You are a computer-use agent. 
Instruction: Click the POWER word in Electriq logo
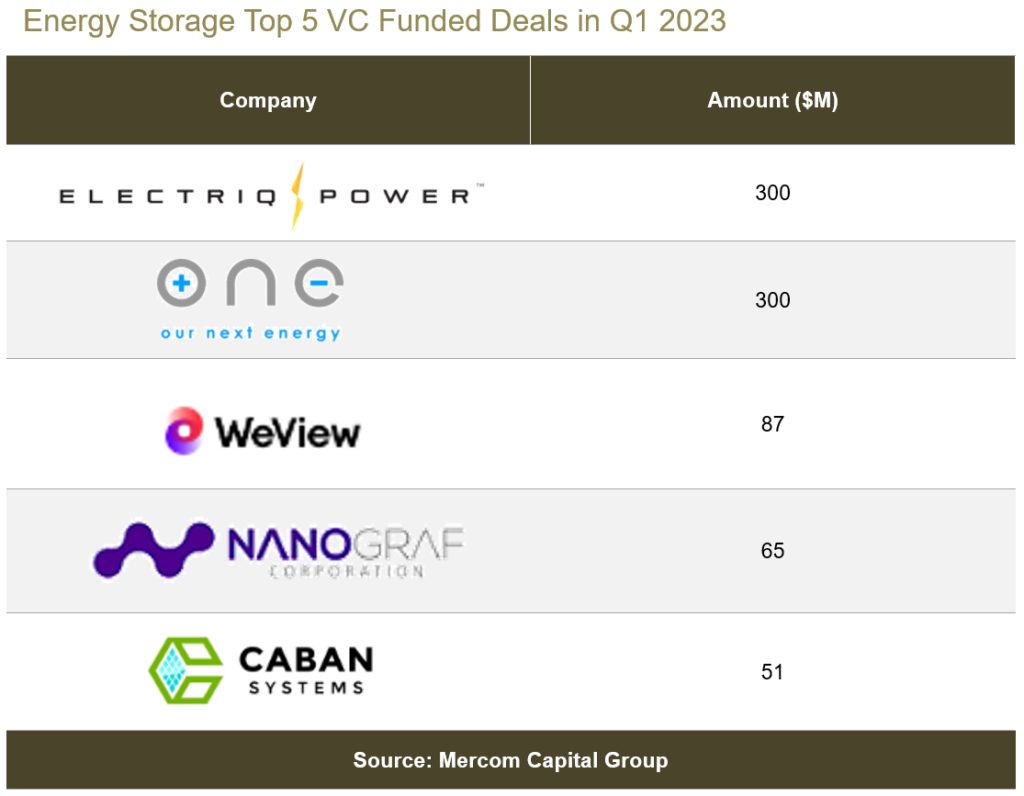(394, 196)
